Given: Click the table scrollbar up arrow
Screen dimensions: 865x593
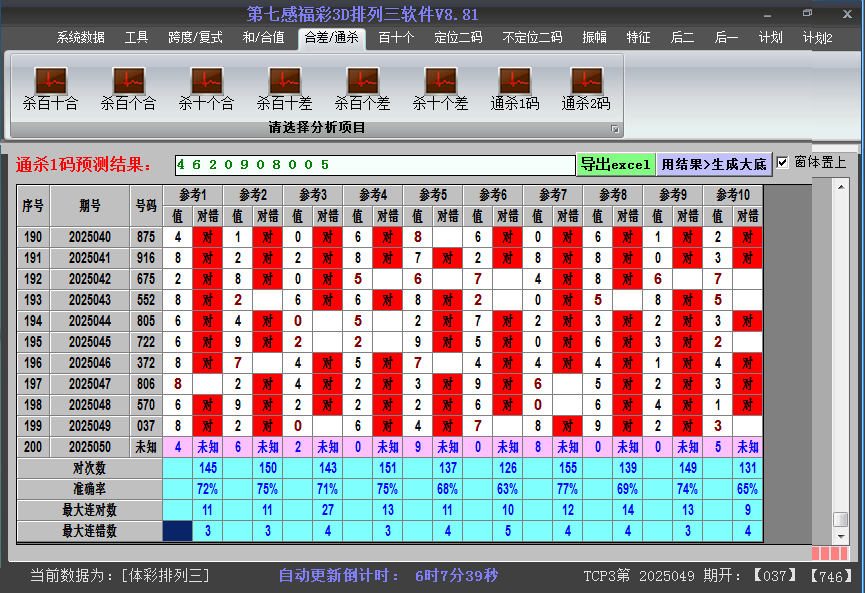Looking at the screenshot, I should [841, 188].
